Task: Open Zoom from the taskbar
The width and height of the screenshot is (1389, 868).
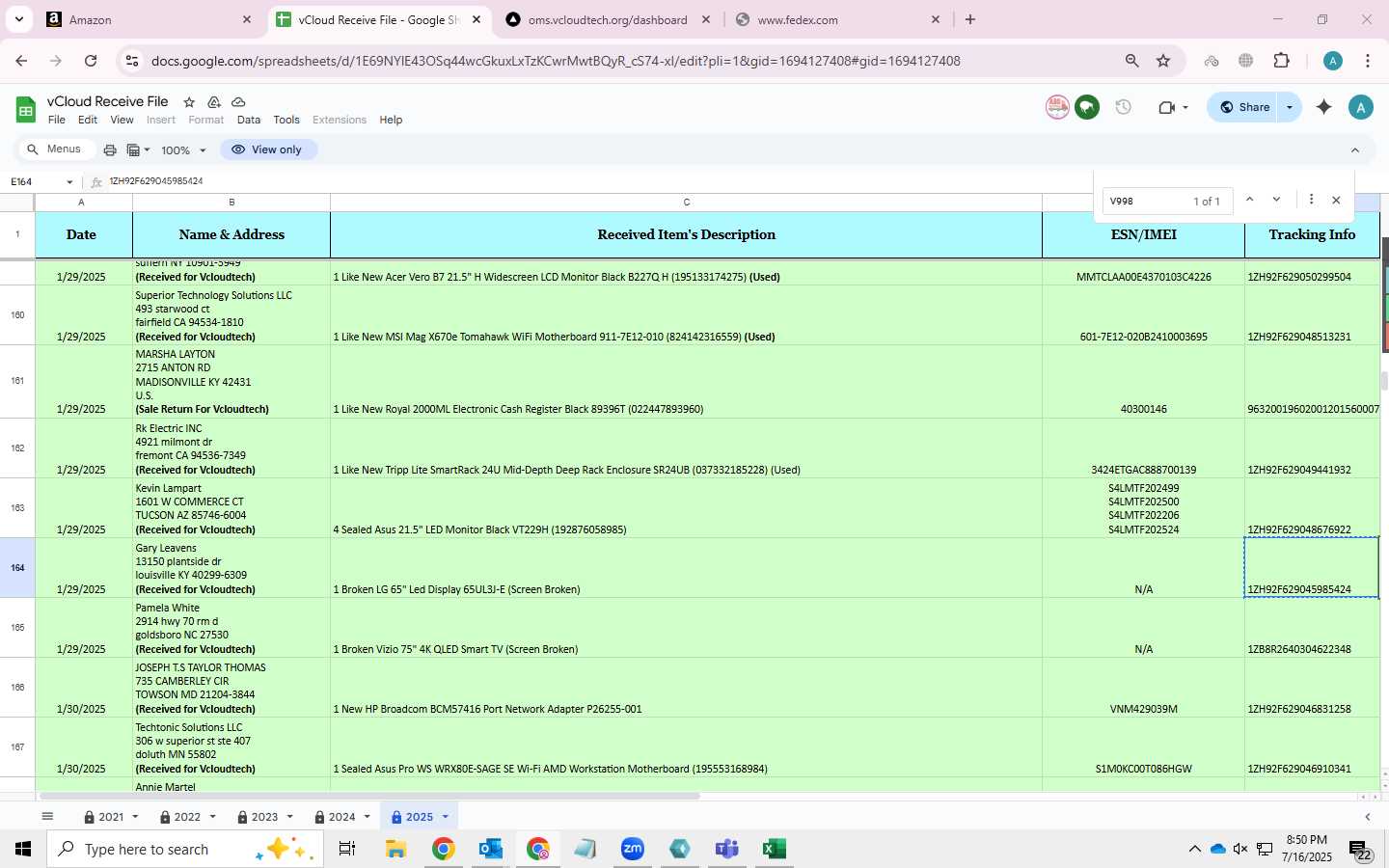Action: click(632, 849)
